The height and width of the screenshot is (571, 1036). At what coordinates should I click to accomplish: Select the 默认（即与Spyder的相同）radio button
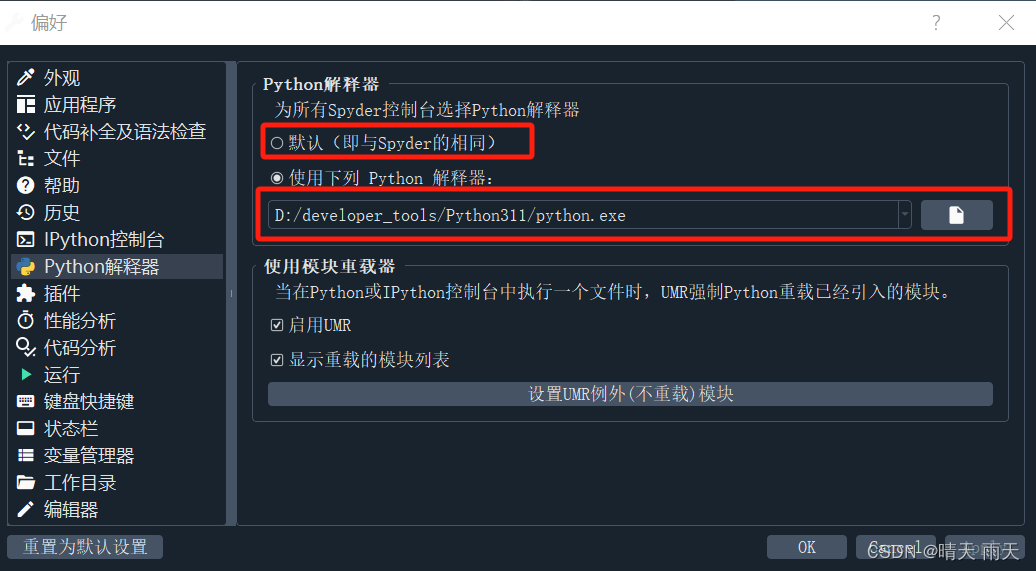pyautogui.click(x=277, y=143)
